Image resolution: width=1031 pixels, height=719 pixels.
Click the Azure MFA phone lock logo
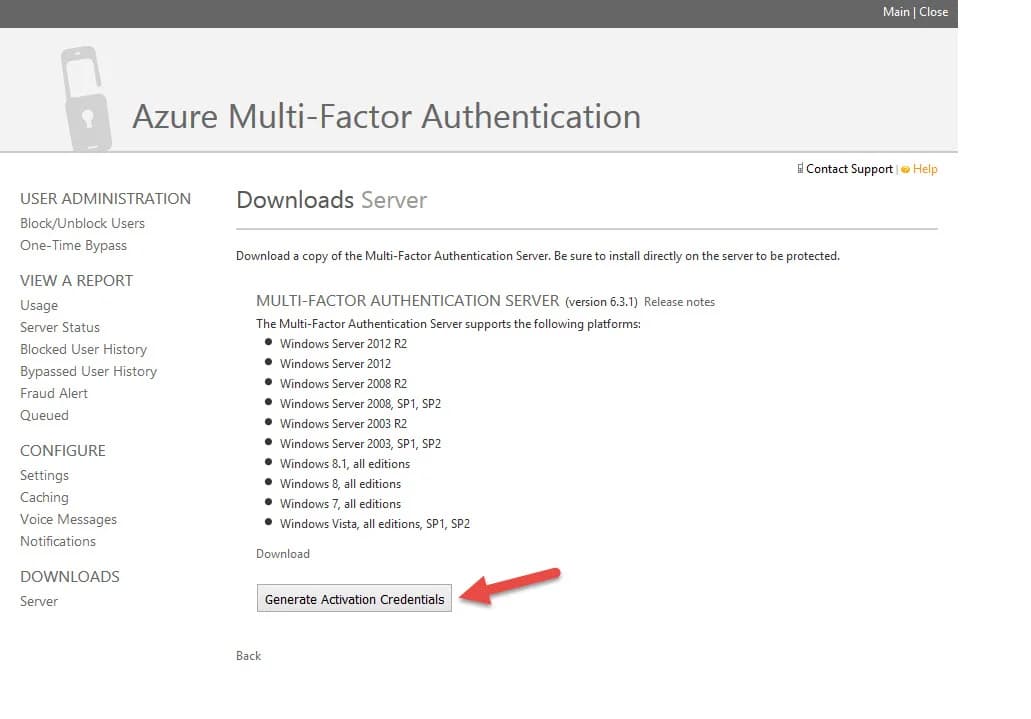click(x=86, y=99)
